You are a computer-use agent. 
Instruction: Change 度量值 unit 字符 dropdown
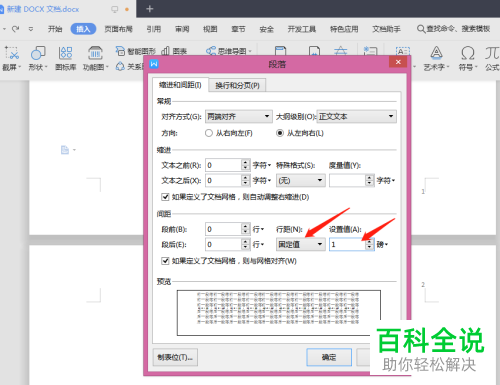(386, 180)
